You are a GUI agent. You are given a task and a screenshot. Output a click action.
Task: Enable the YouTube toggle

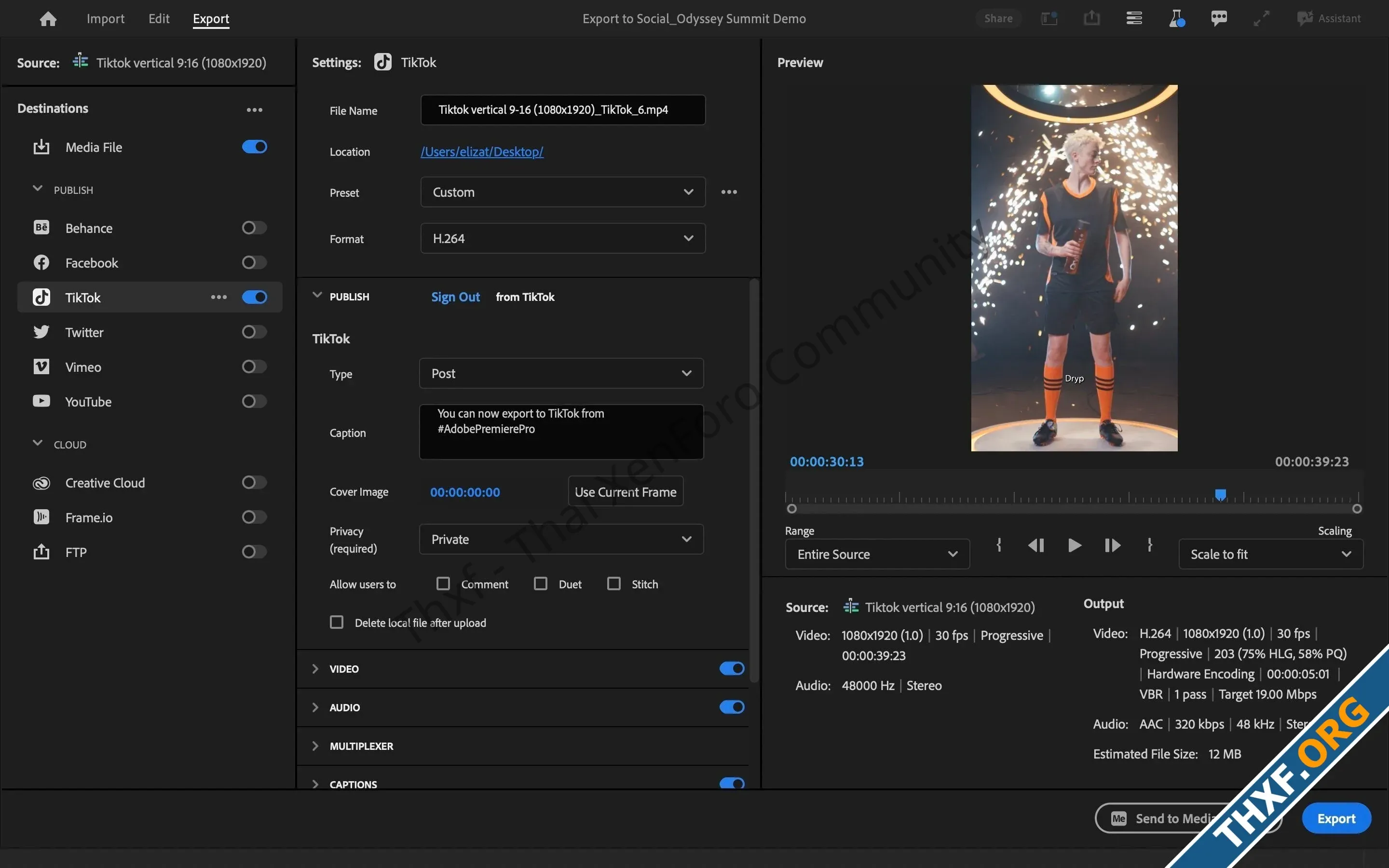pos(254,401)
